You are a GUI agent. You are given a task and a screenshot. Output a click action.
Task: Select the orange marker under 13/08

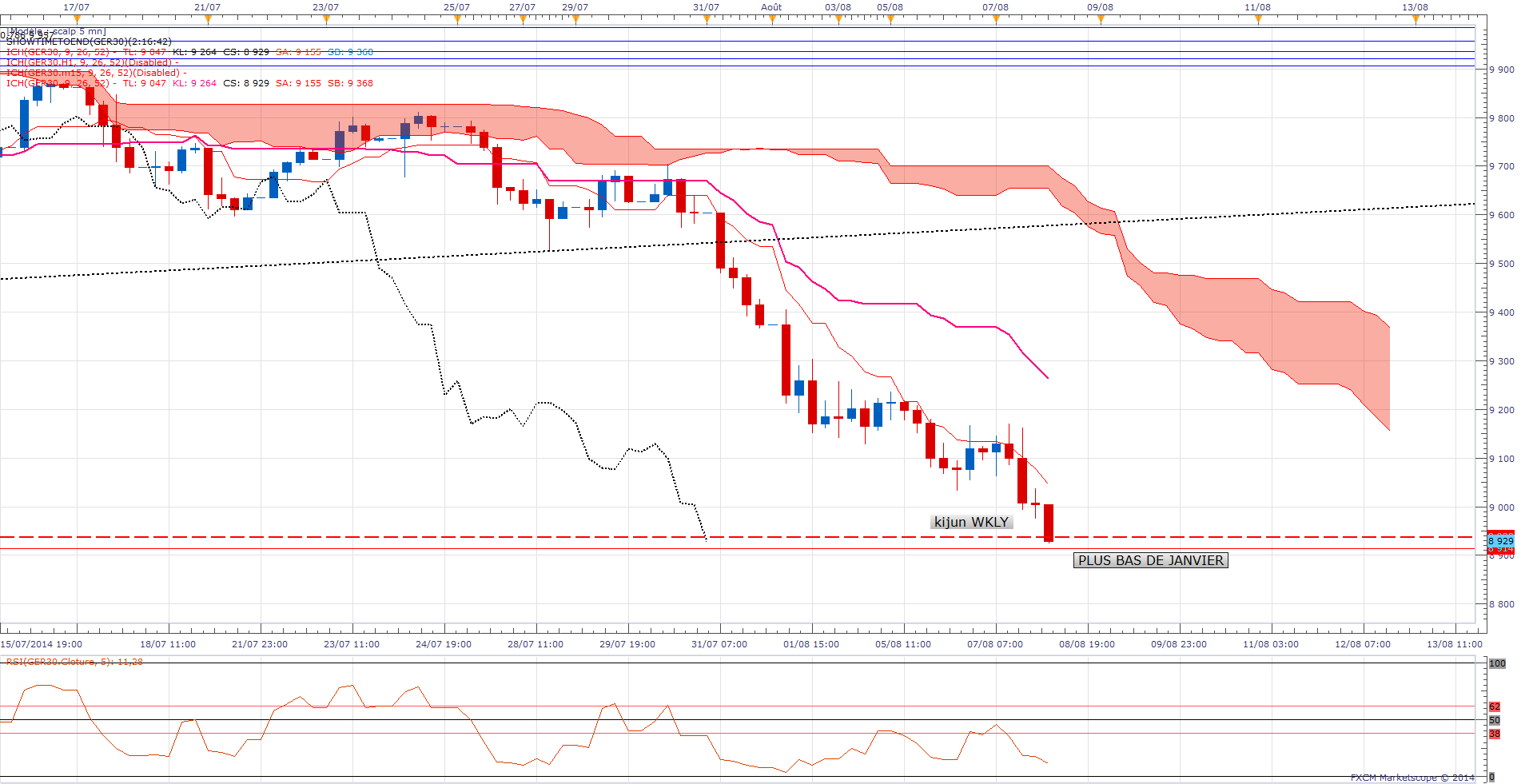tap(1416, 19)
